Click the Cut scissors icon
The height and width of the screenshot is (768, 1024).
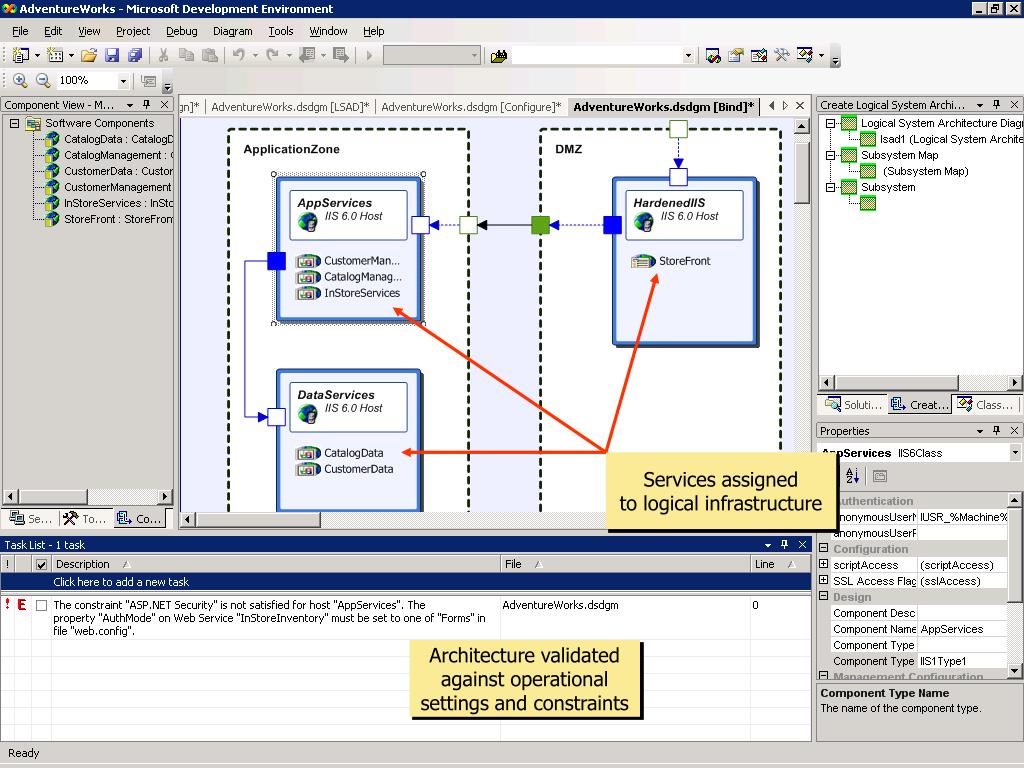point(163,56)
